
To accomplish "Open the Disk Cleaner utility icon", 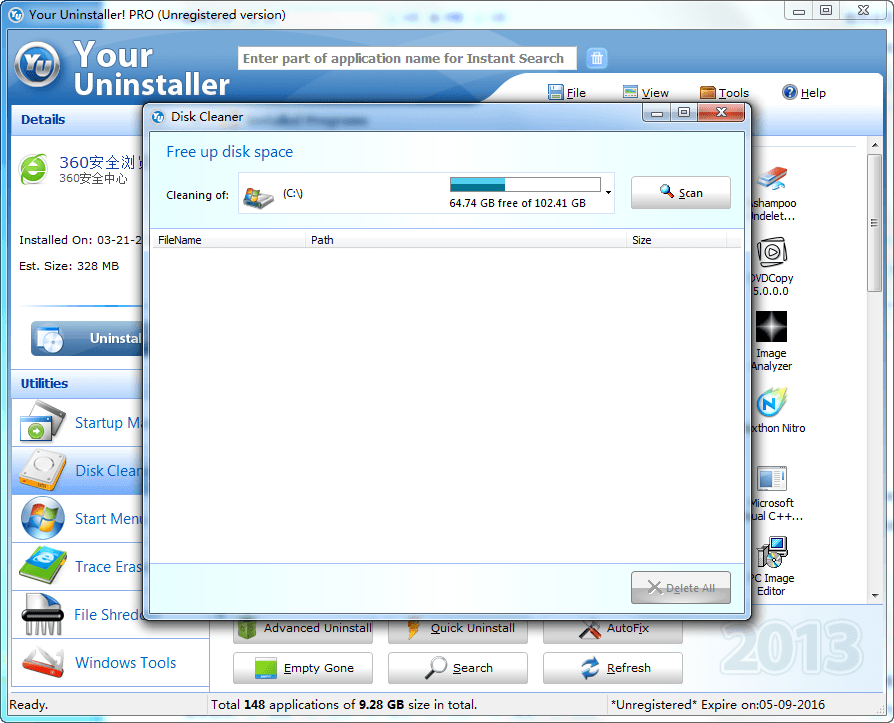I will (42, 470).
